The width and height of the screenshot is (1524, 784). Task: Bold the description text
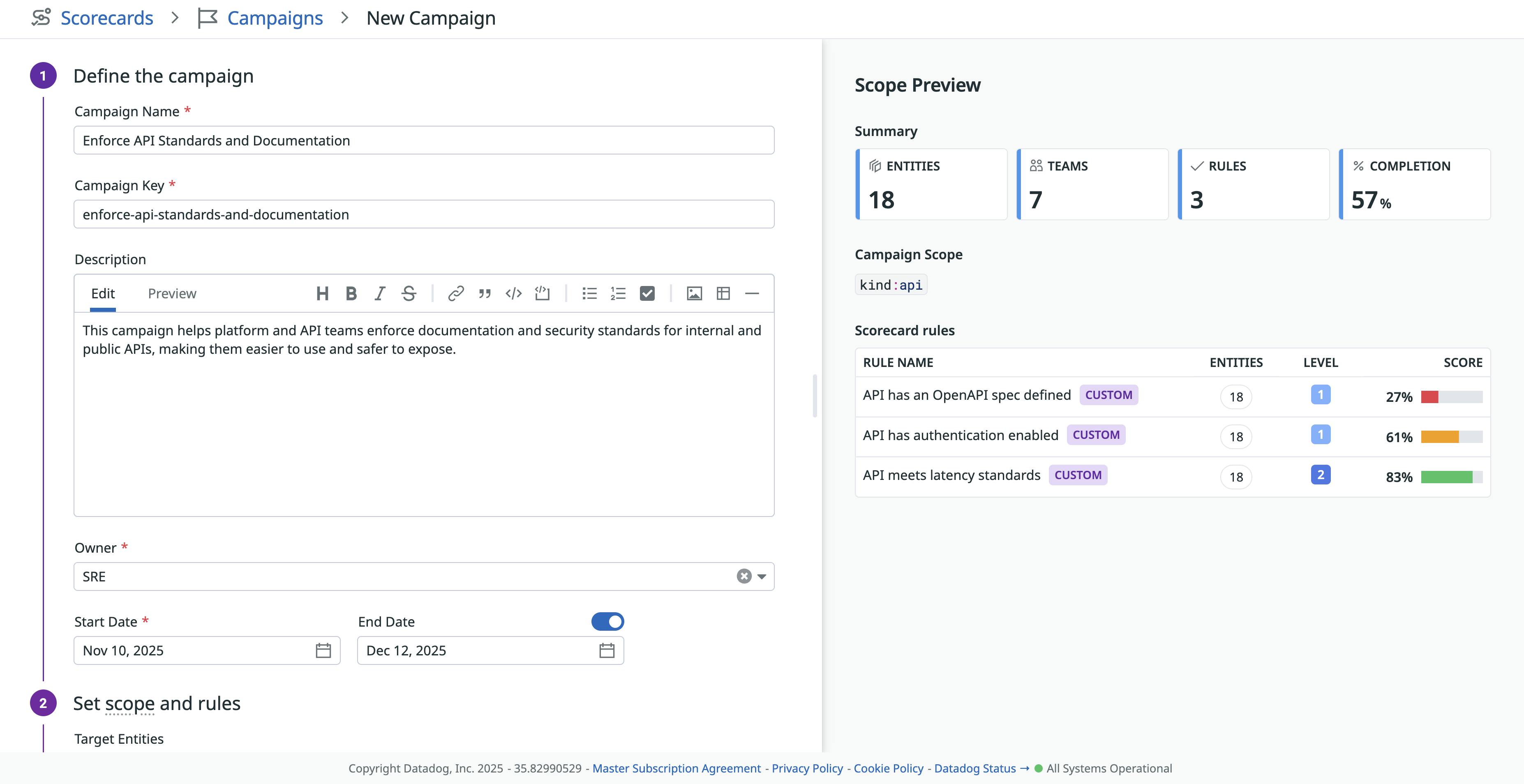pos(351,293)
